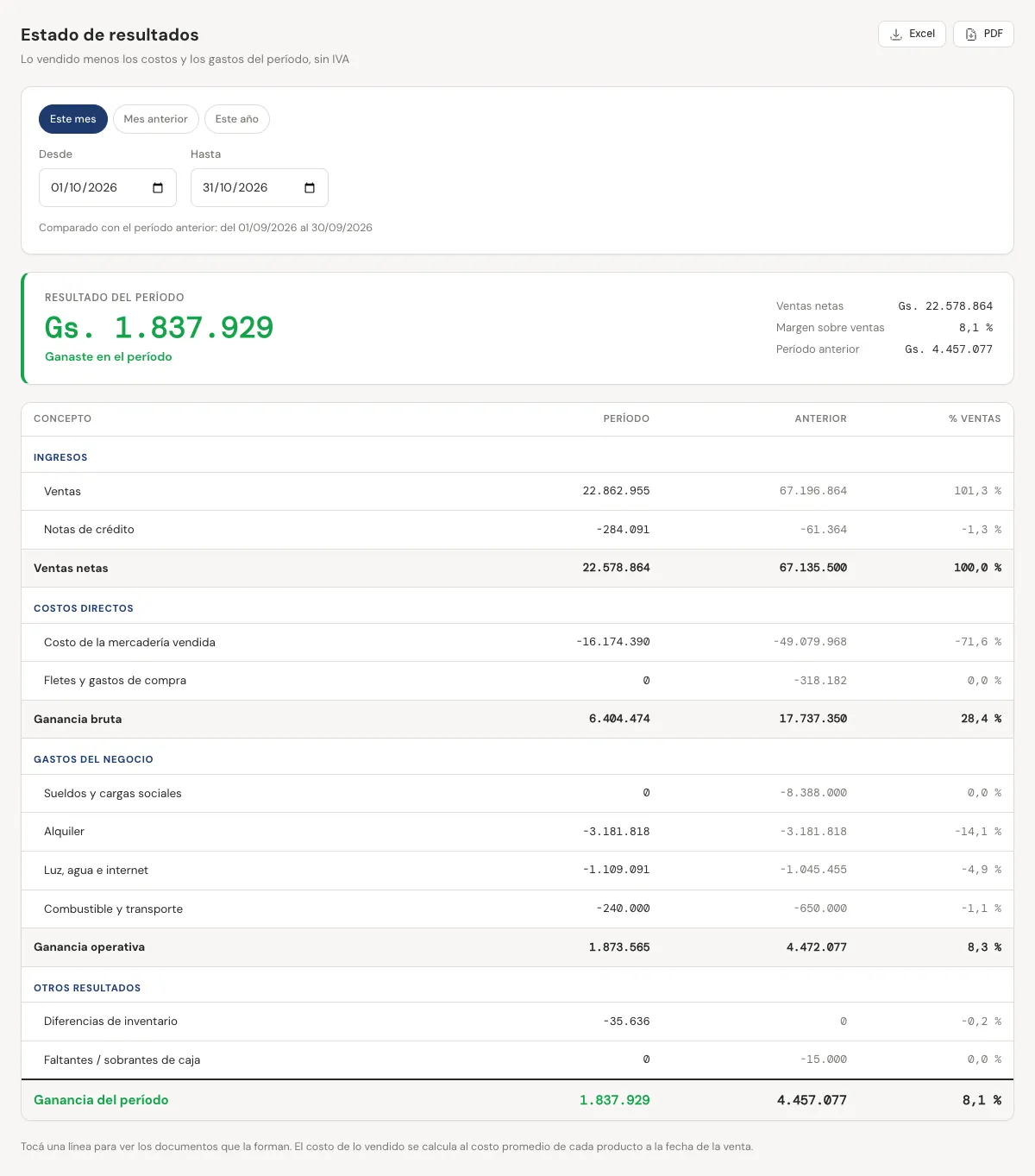The width and height of the screenshot is (1035, 1176).
Task: Click the ANTERIOR column header
Action: pyautogui.click(x=821, y=418)
